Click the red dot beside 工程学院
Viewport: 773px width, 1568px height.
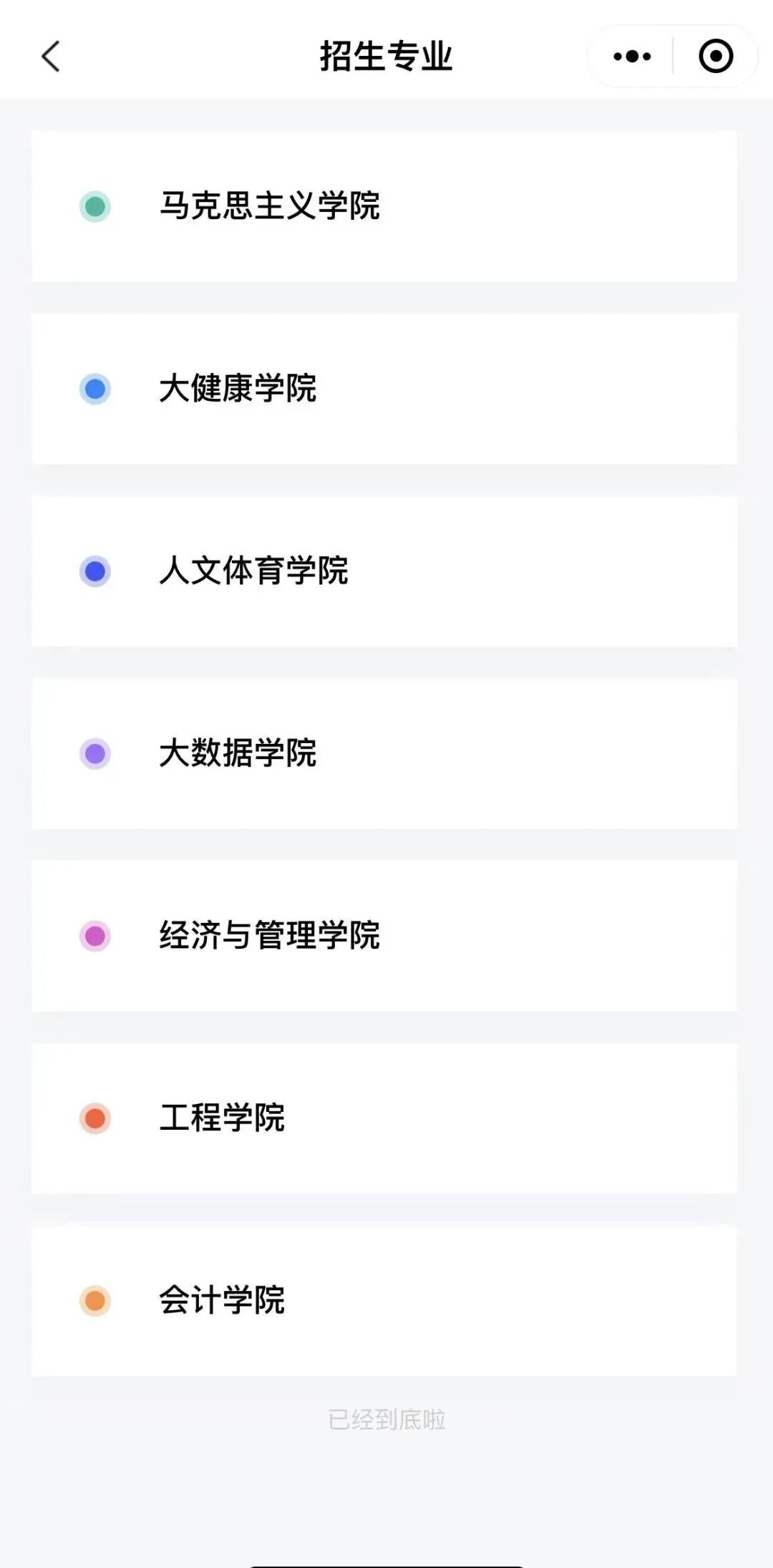click(95, 1118)
